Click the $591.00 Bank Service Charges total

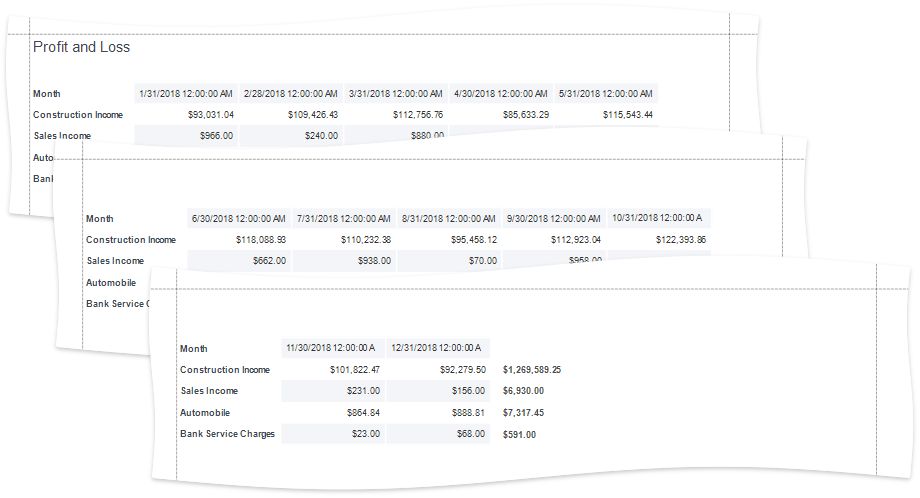[519, 435]
